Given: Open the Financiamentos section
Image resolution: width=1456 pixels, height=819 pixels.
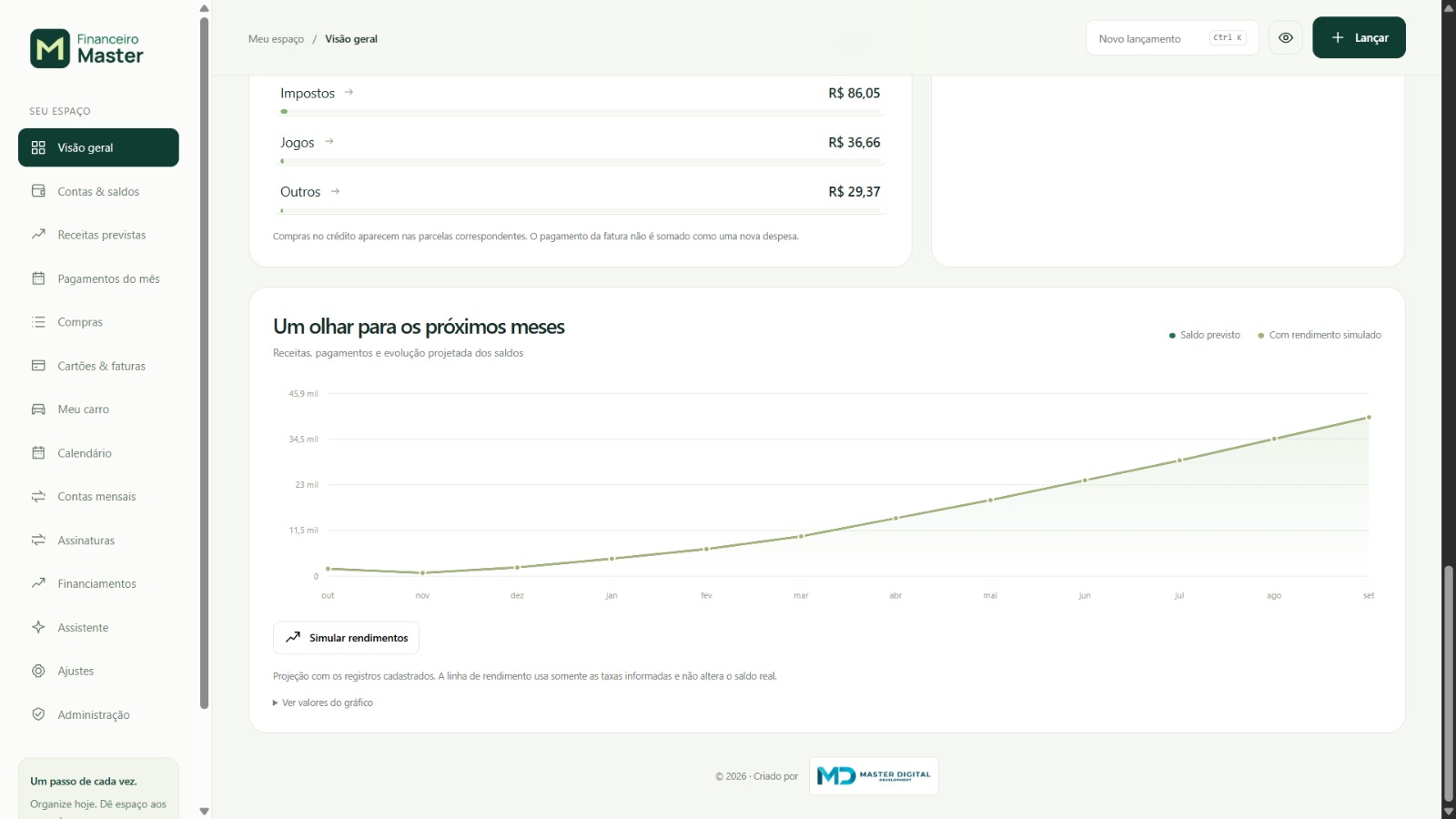Looking at the screenshot, I should (98, 583).
